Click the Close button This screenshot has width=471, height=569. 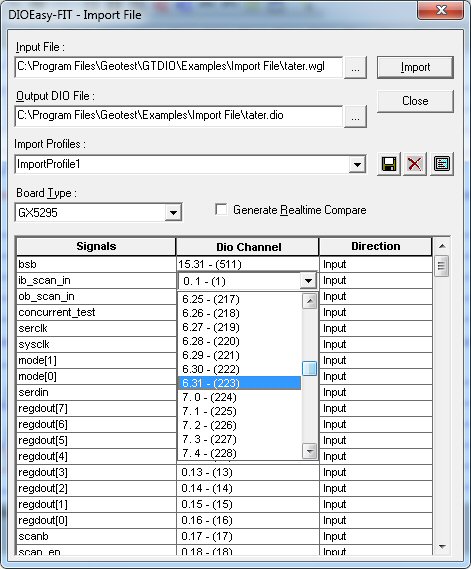[415, 101]
